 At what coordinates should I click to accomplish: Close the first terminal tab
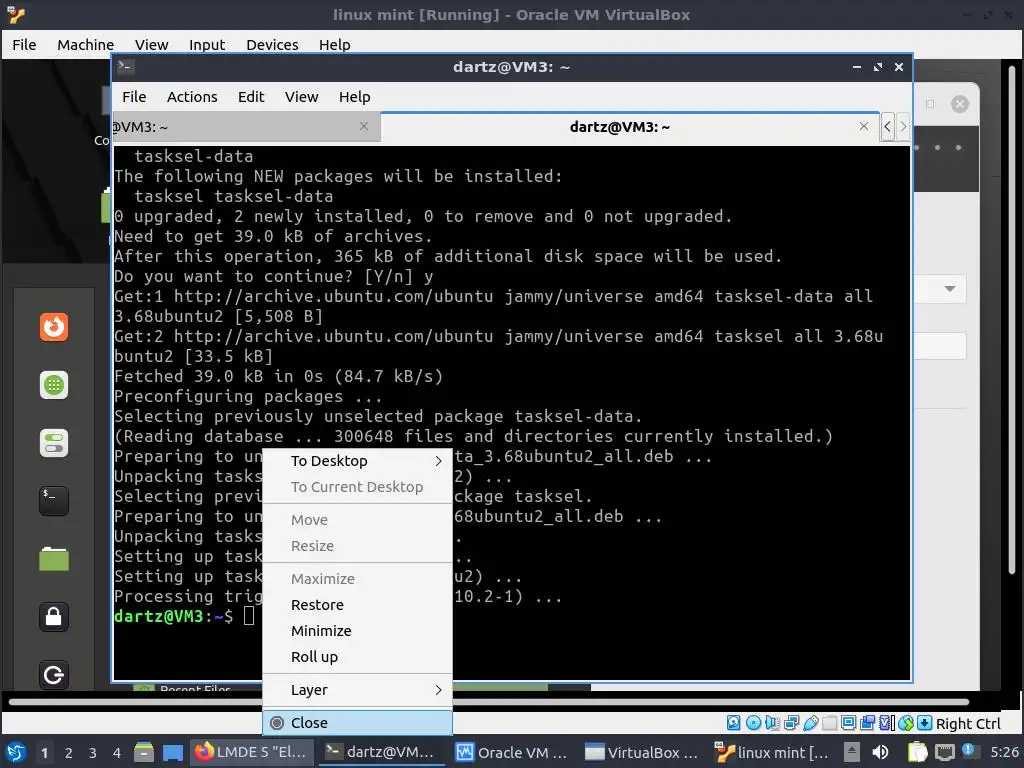[364, 126]
